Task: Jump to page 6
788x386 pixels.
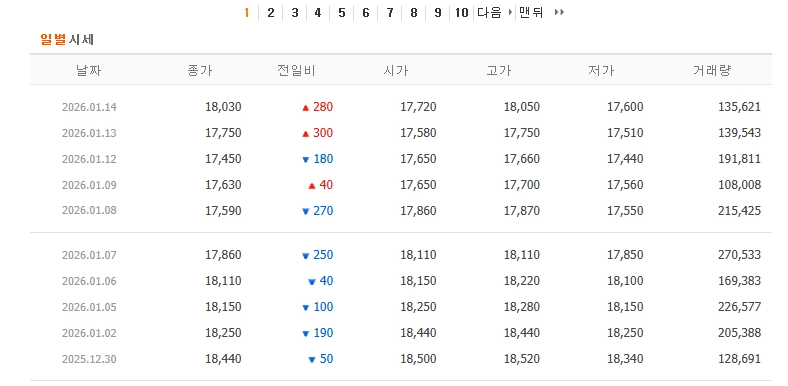Action: [x=366, y=13]
